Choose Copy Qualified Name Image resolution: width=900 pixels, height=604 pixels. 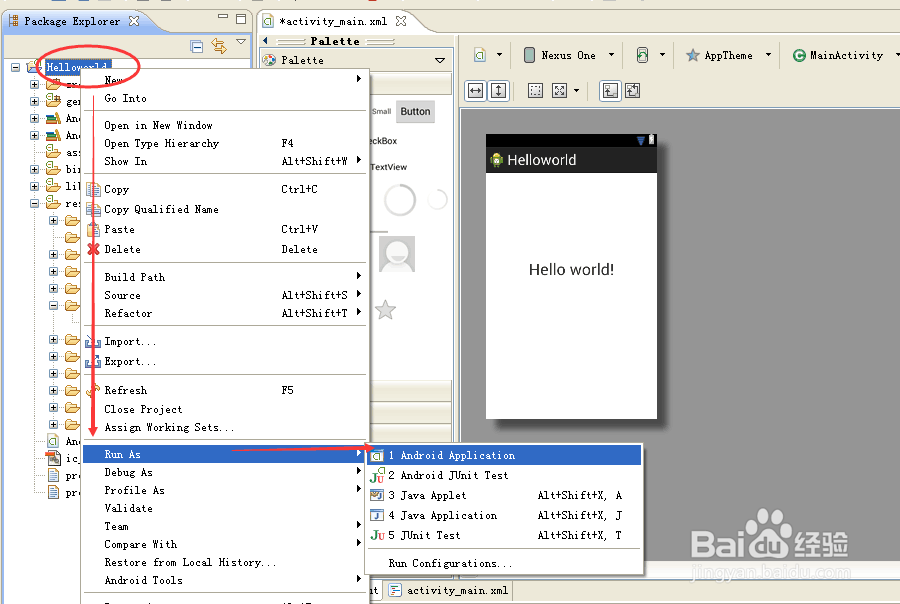[x=224, y=210]
